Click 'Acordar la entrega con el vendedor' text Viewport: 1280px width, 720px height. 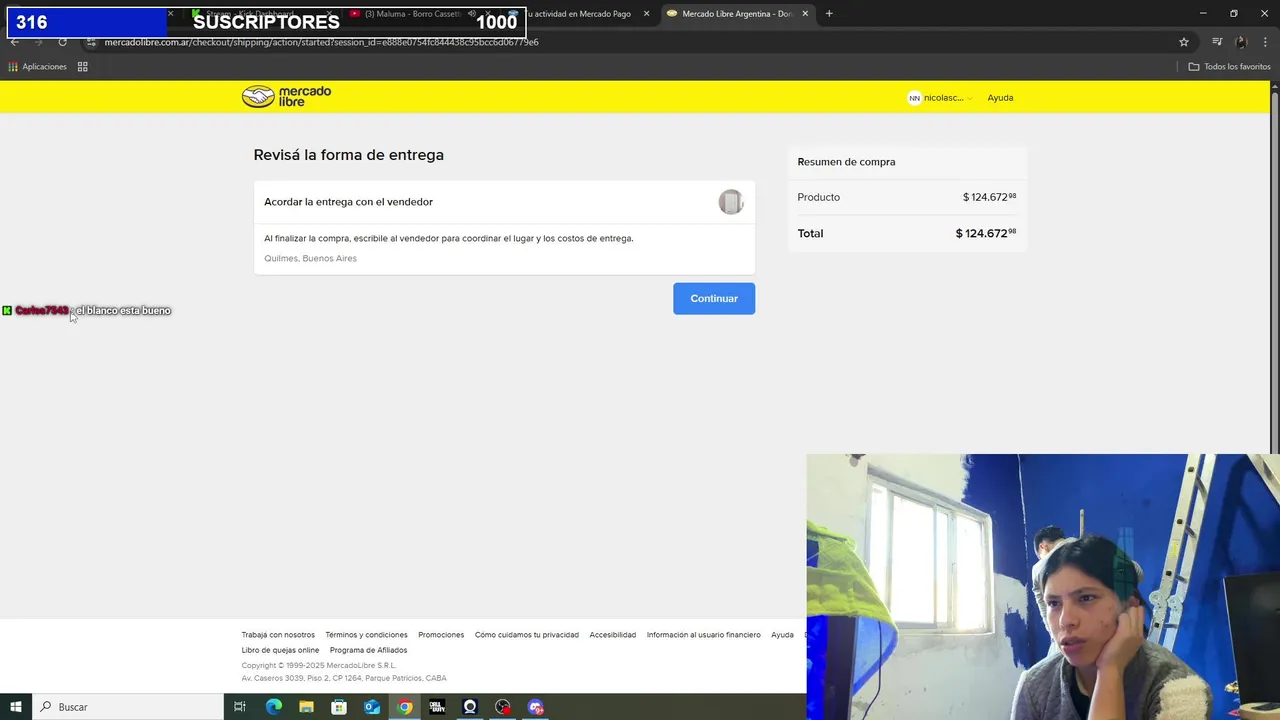pyautogui.click(x=348, y=202)
